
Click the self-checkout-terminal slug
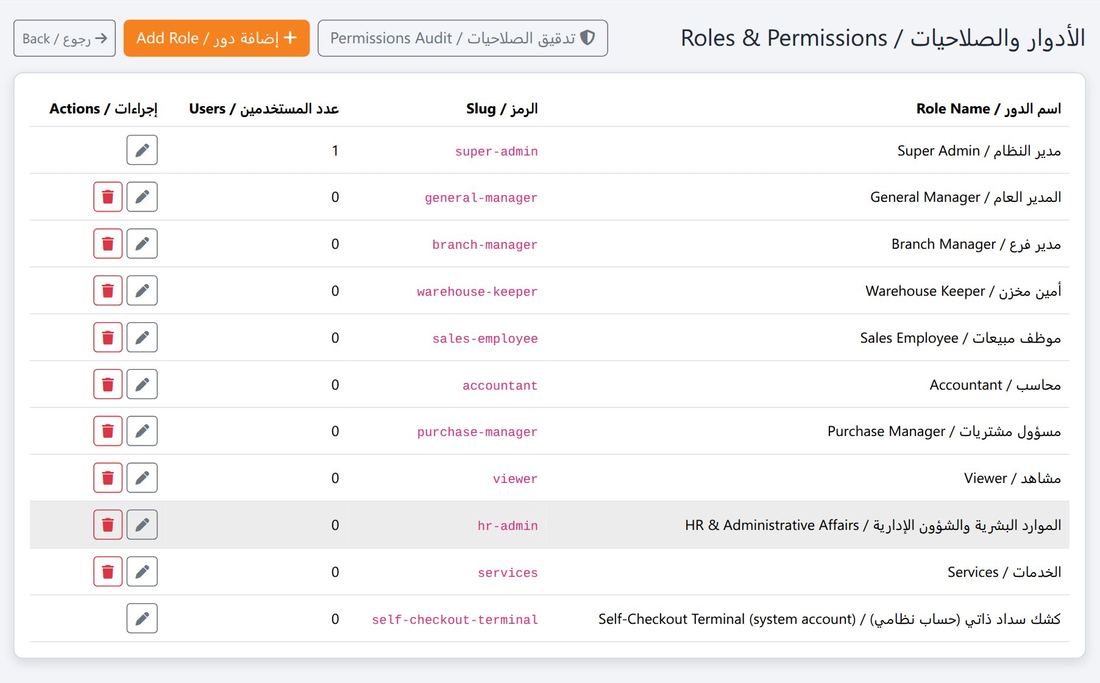tap(455, 620)
